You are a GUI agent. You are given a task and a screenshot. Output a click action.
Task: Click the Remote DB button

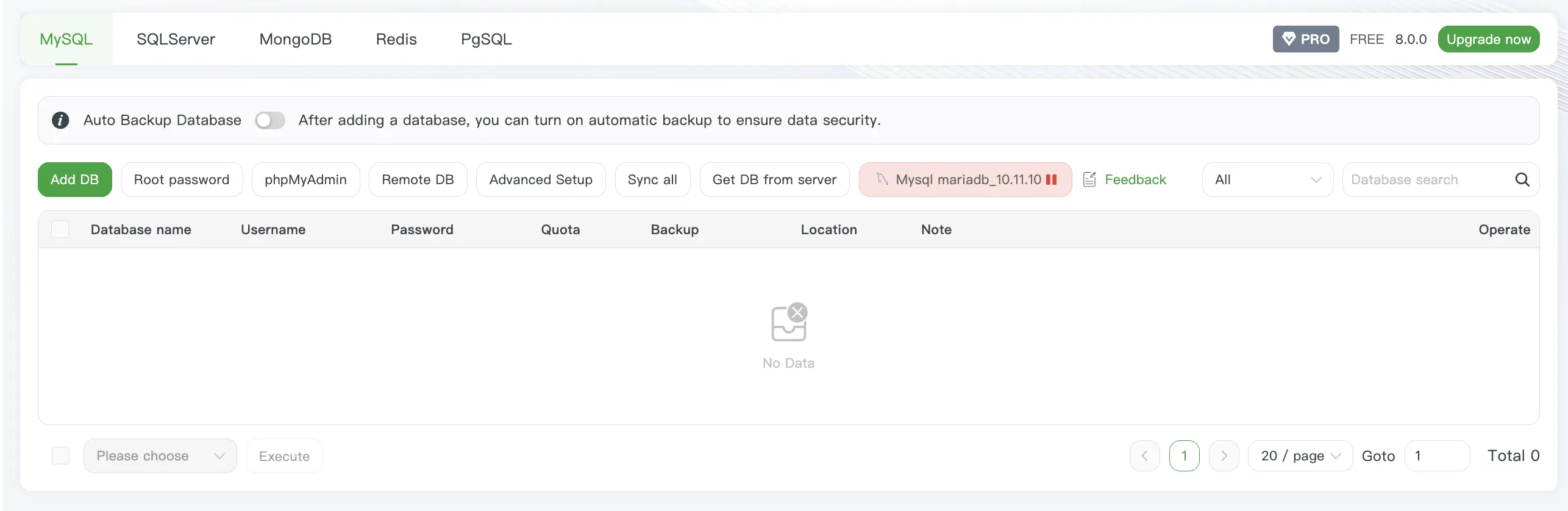click(418, 179)
